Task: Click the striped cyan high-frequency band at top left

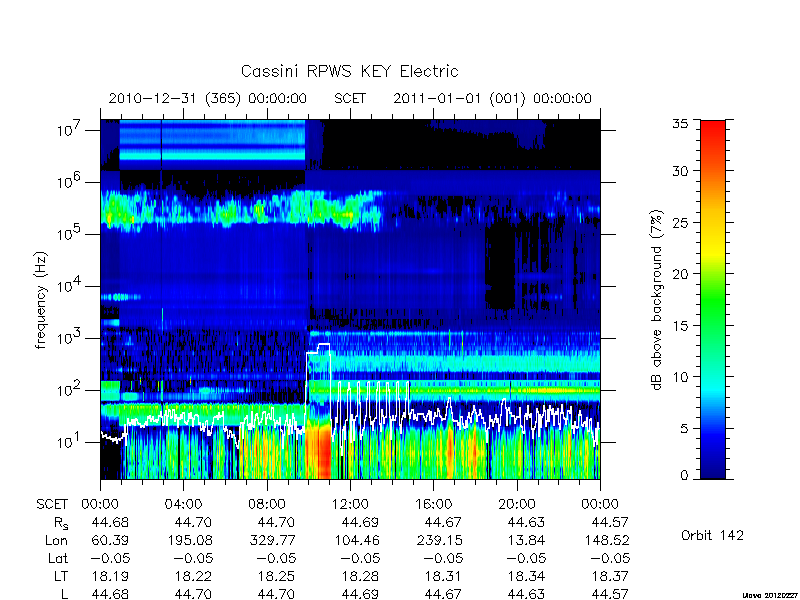Action: pos(212,140)
